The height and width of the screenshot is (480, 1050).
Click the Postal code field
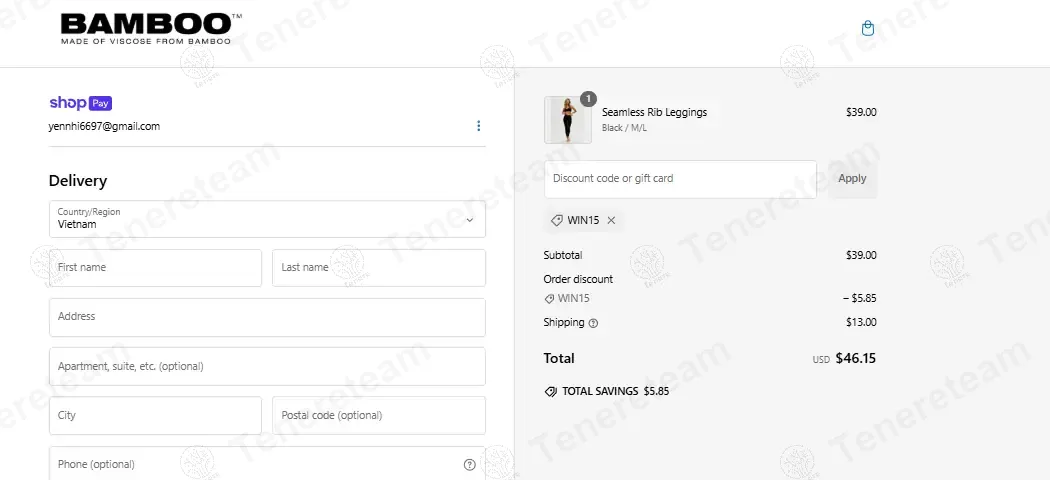(x=378, y=416)
